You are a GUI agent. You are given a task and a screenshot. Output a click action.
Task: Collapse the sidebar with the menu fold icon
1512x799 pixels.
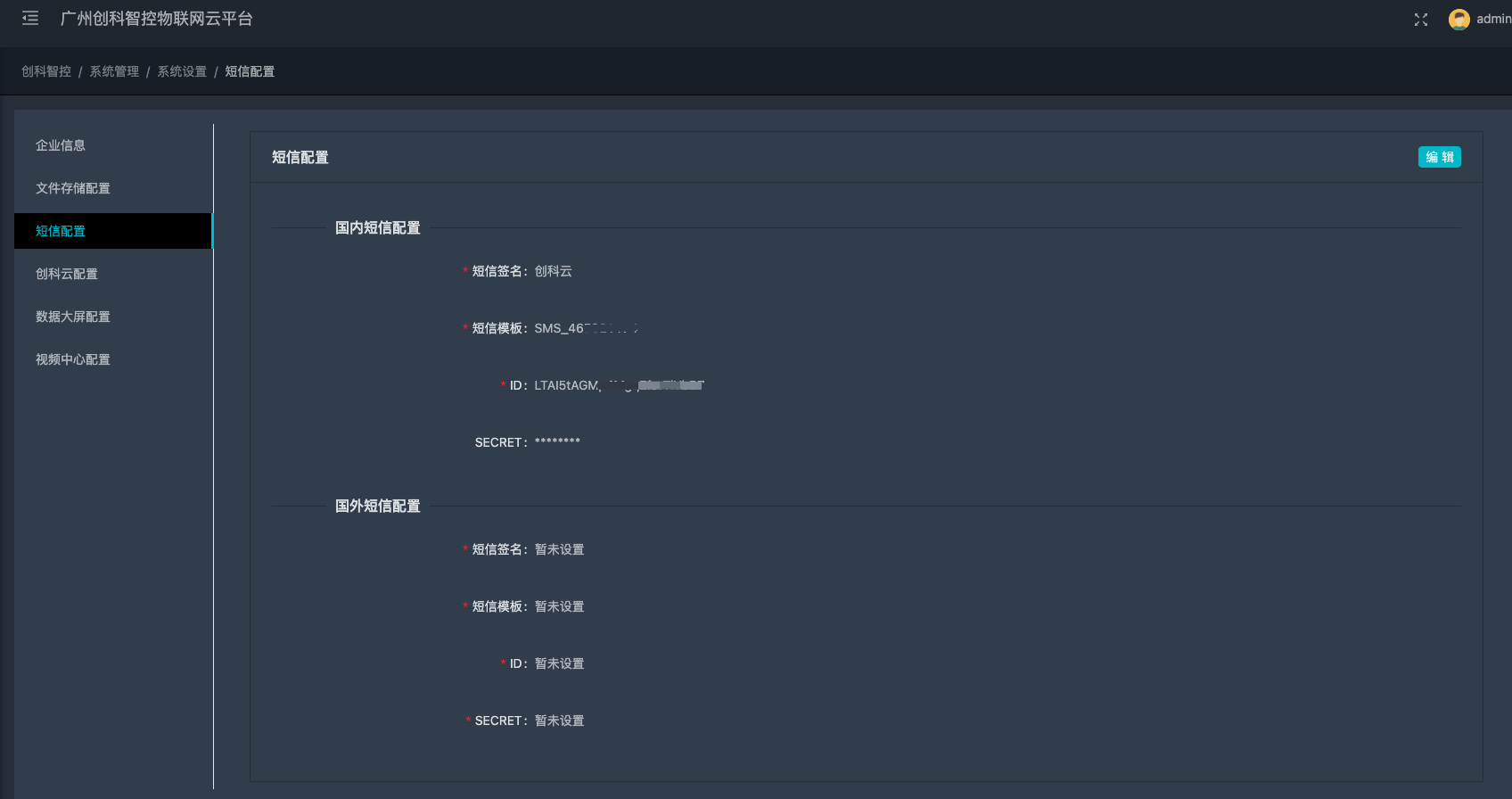[30, 19]
